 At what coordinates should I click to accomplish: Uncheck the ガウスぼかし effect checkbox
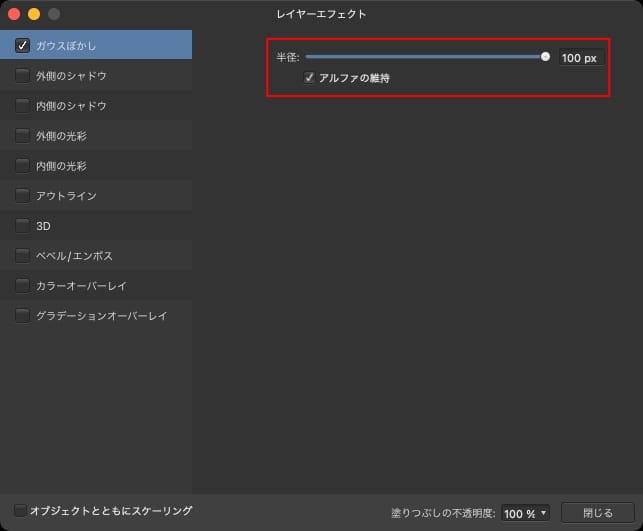click(x=22, y=45)
